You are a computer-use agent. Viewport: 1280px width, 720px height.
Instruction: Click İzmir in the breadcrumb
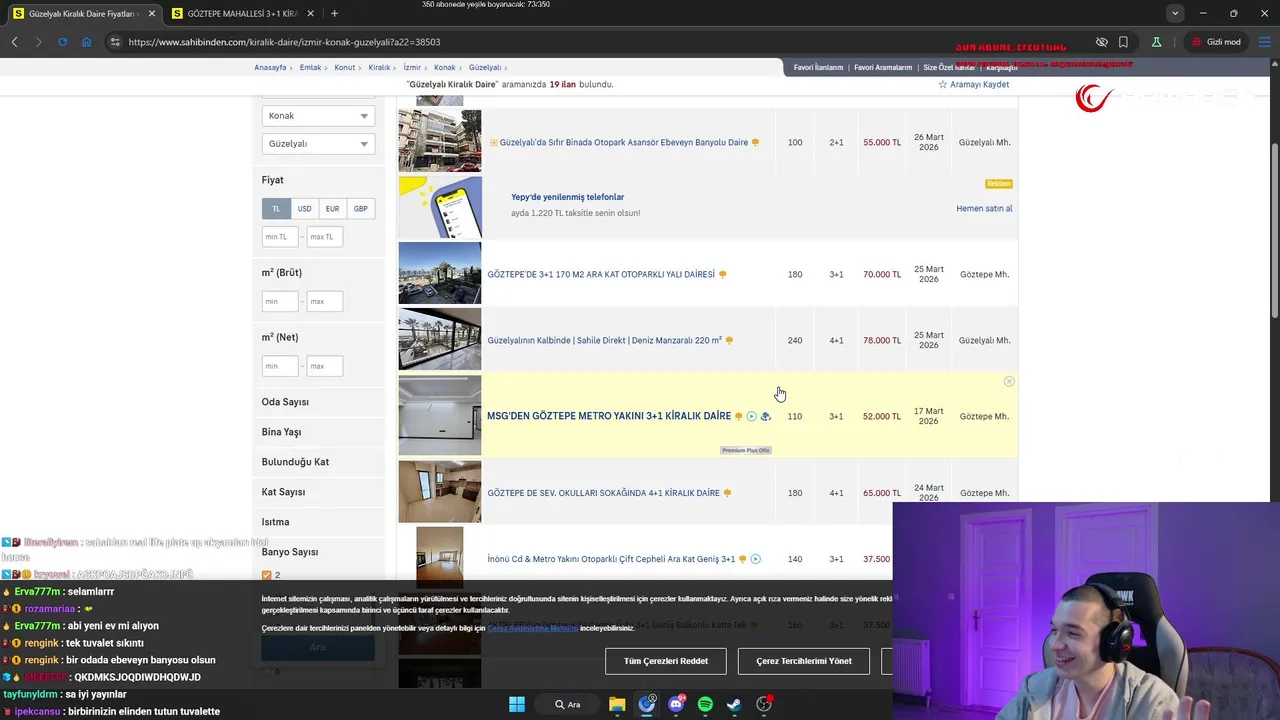pos(412,68)
